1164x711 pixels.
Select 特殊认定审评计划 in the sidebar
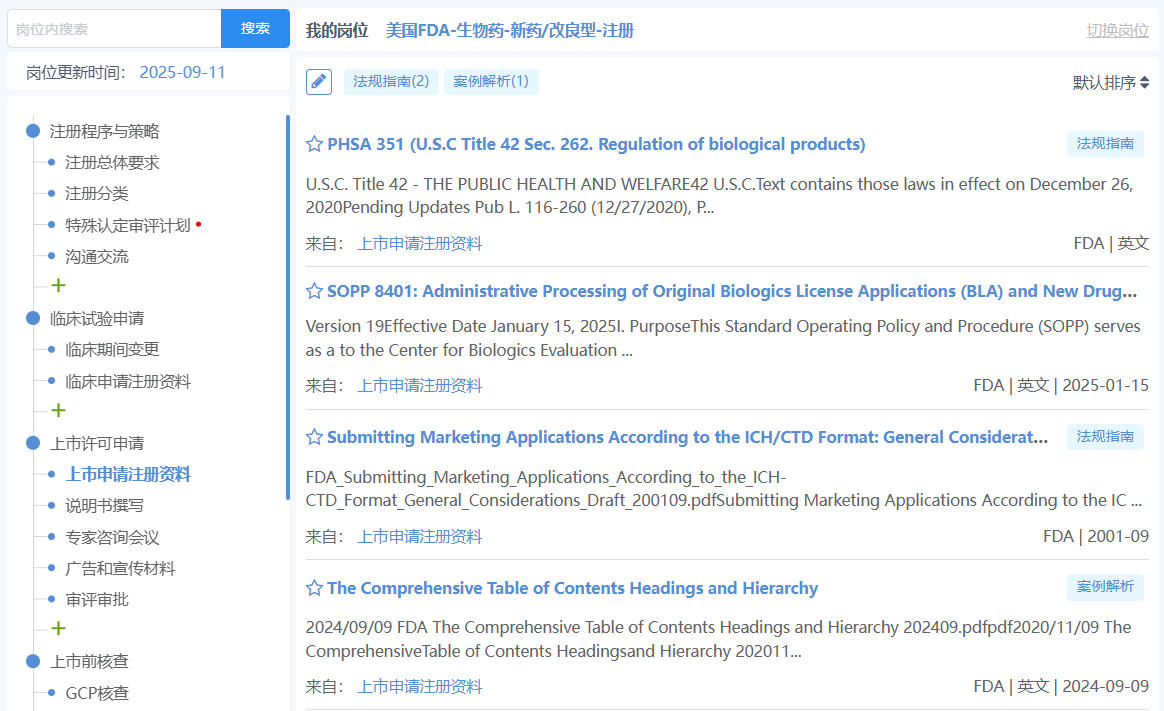click(127, 225)
